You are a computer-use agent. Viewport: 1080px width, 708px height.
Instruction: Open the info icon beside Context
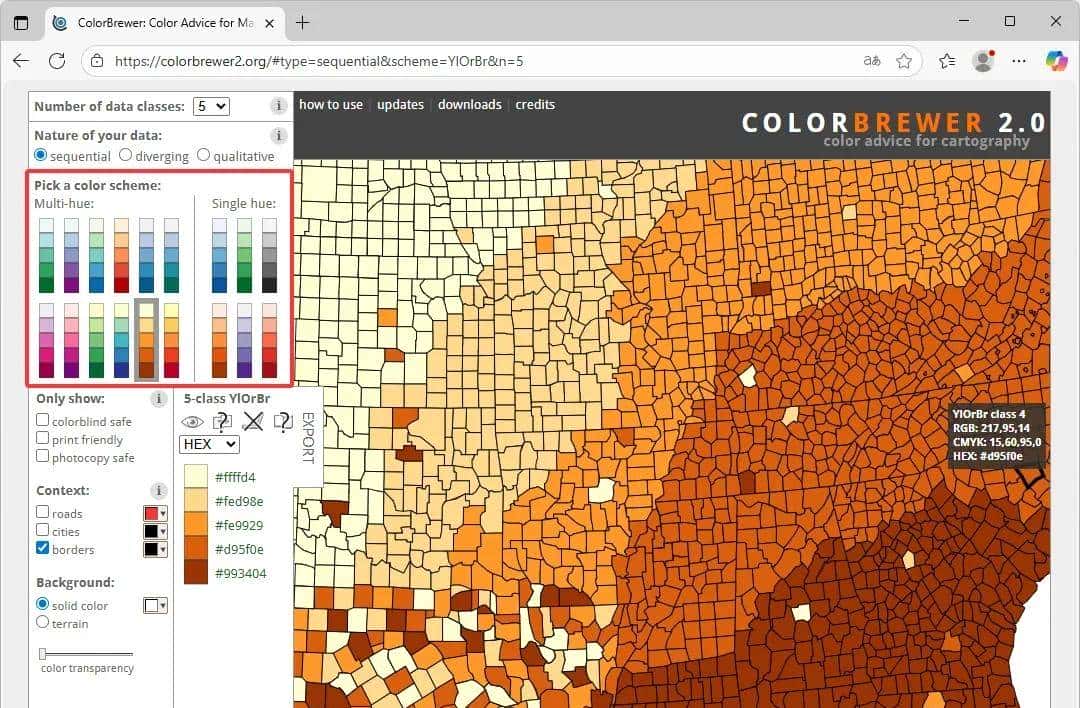tap(158, 491)
